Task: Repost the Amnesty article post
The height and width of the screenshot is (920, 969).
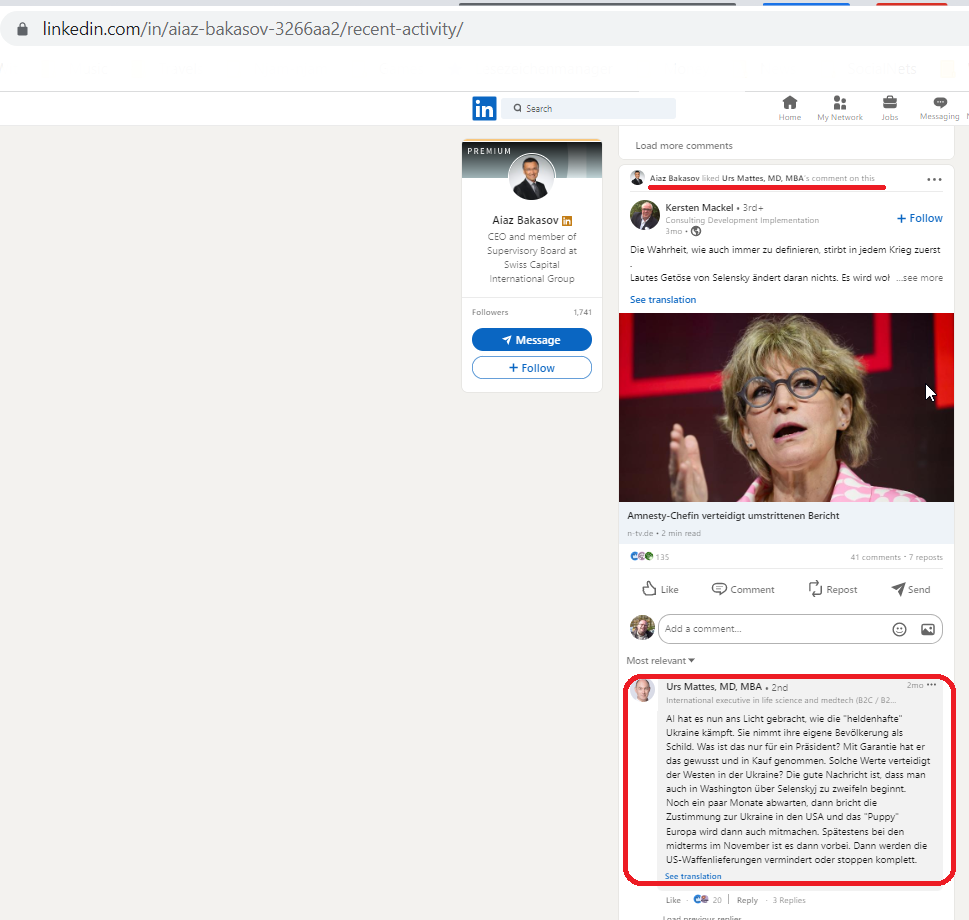Action: click(x=832, y=589)
